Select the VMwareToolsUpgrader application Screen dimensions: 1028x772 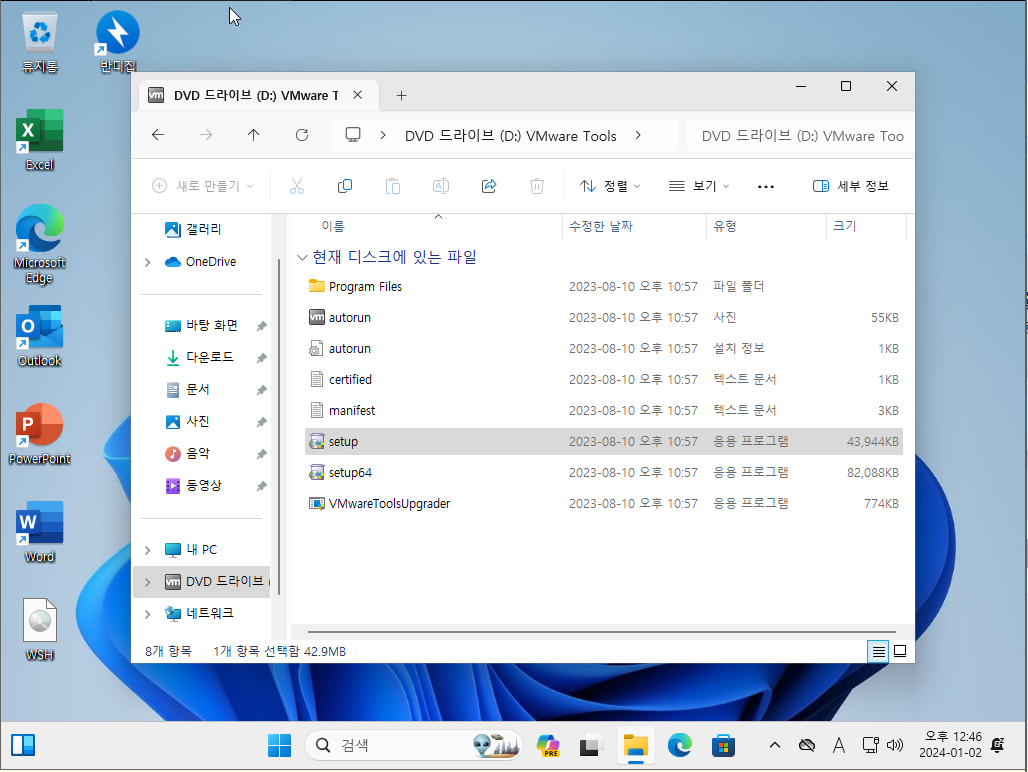point(604,504)
